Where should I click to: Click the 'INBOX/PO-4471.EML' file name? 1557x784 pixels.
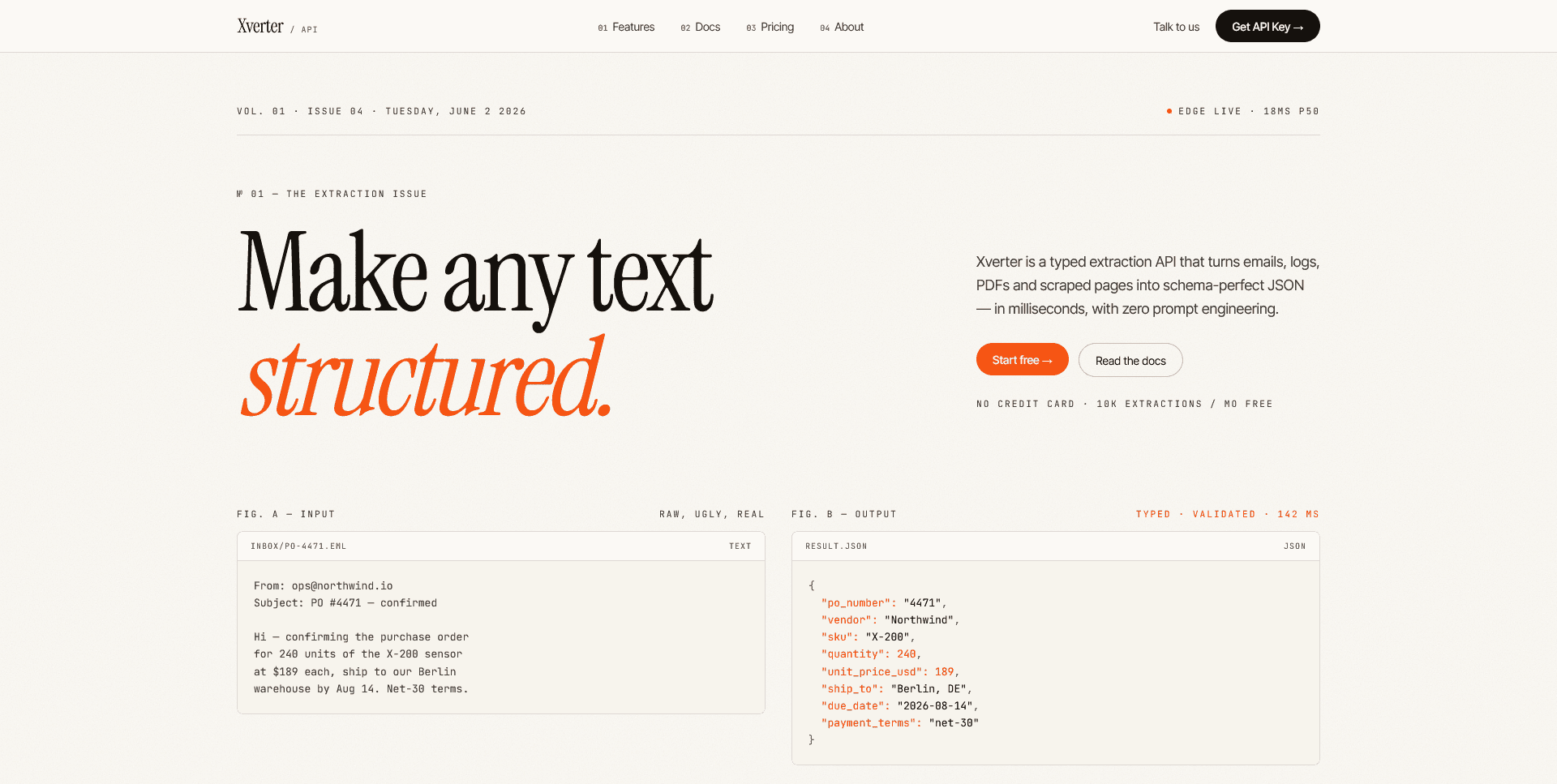coord(298,546)
